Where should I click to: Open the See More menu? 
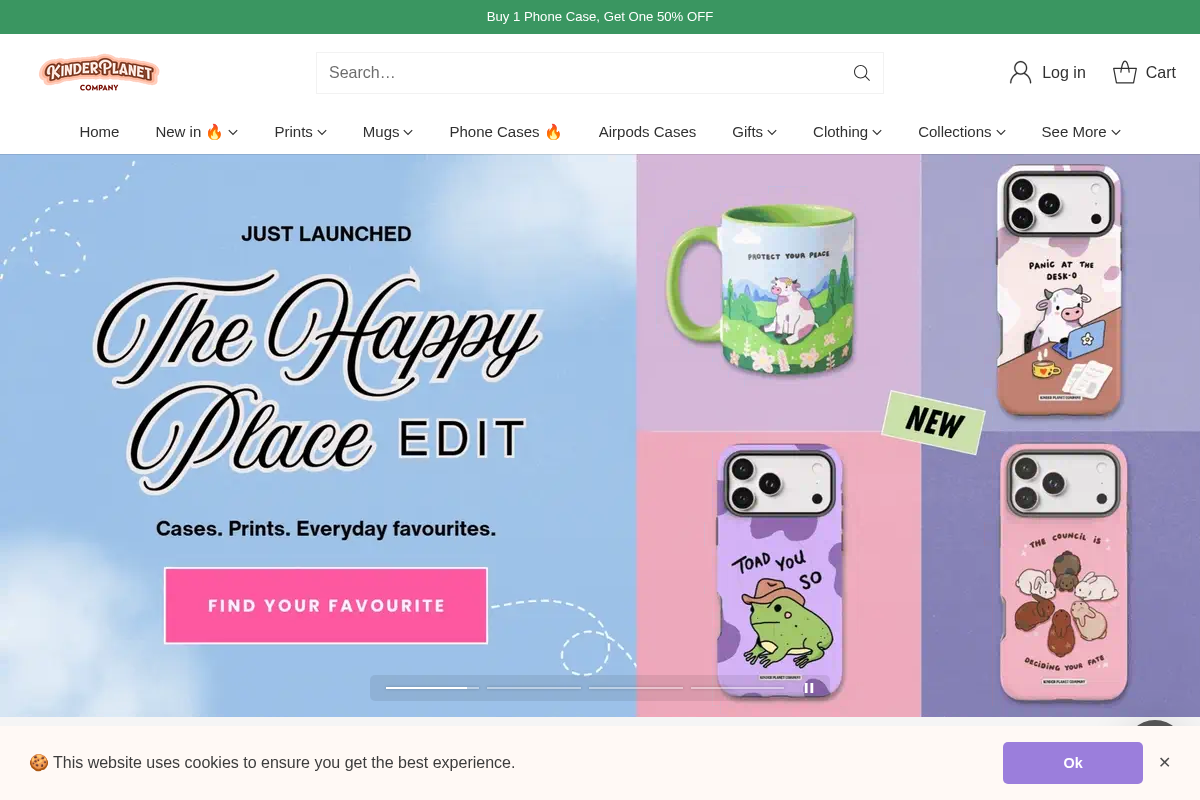coord(1080,131)
